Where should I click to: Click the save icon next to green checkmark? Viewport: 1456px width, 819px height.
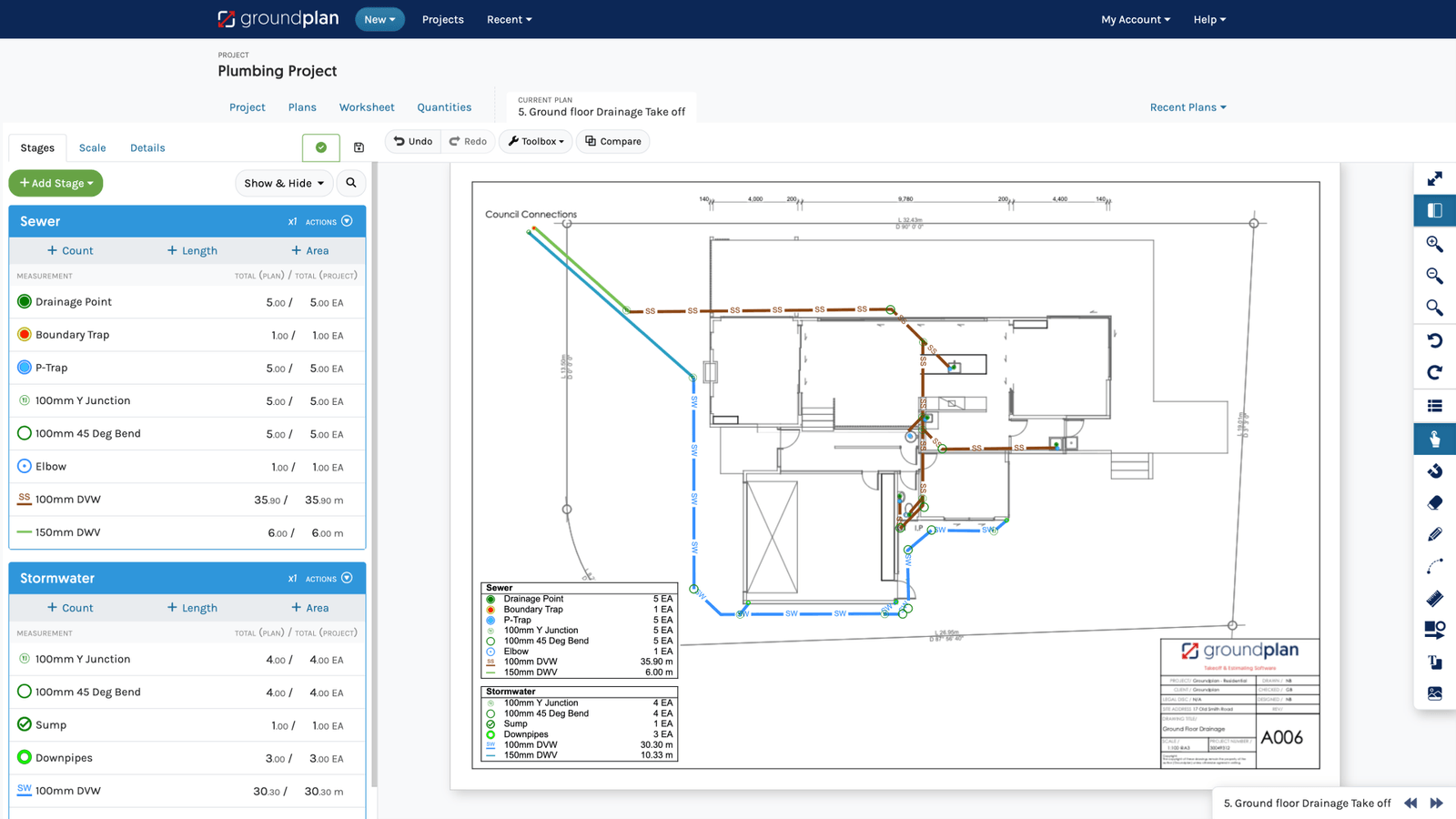pyautogui.click(x=359, y=147)
